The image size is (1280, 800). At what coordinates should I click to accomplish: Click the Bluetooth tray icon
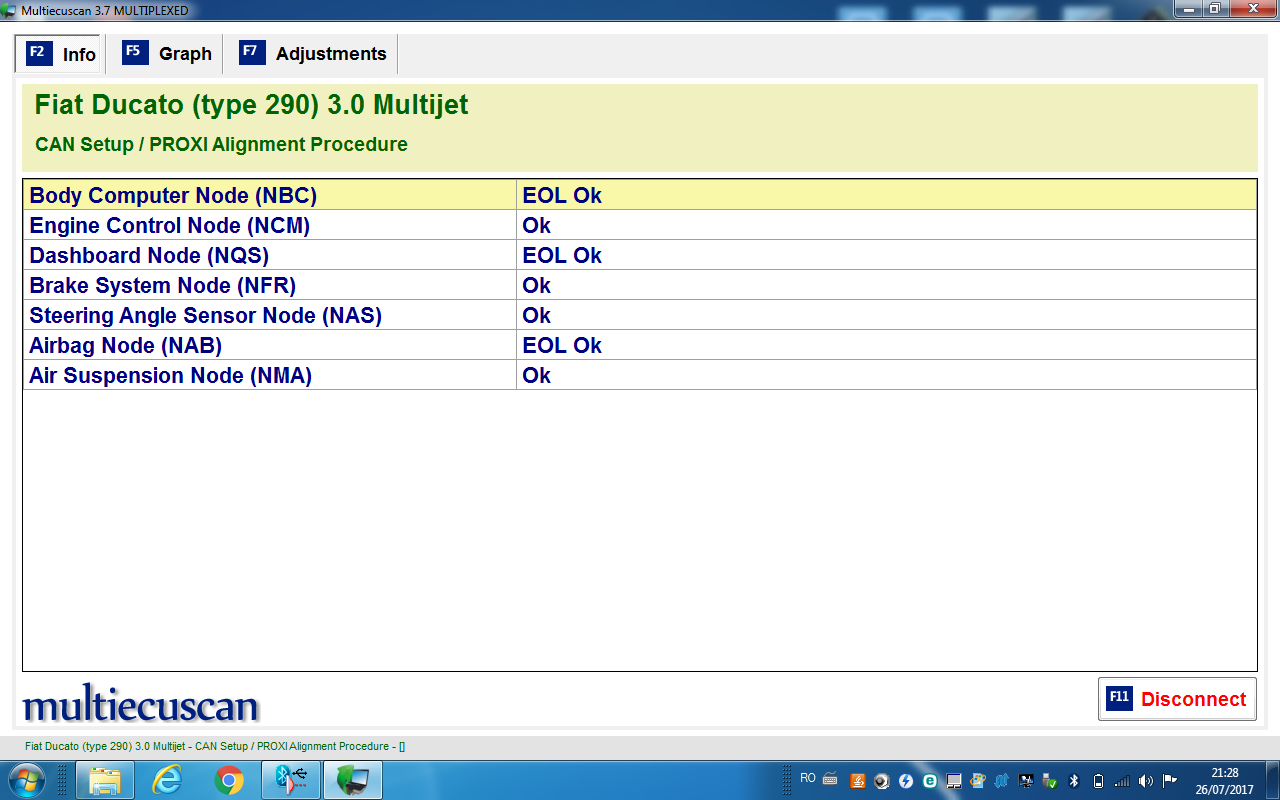1074,780
